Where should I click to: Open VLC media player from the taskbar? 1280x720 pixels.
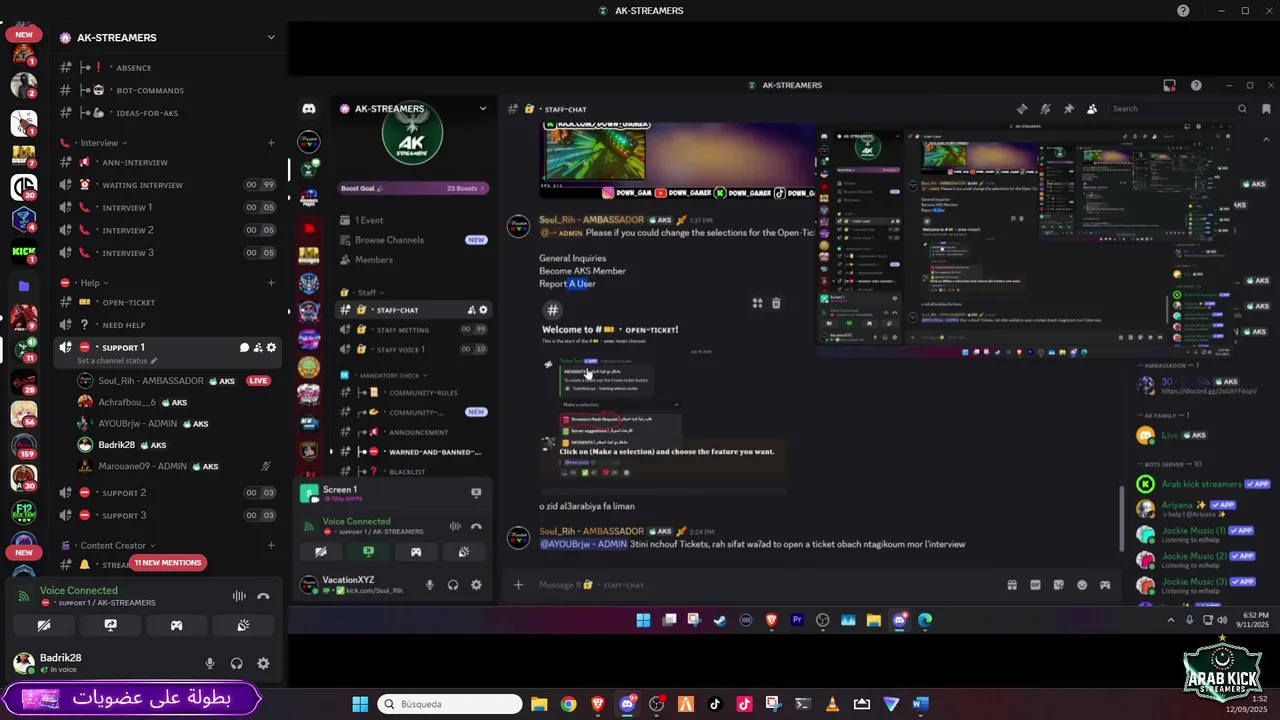(832, 704)
